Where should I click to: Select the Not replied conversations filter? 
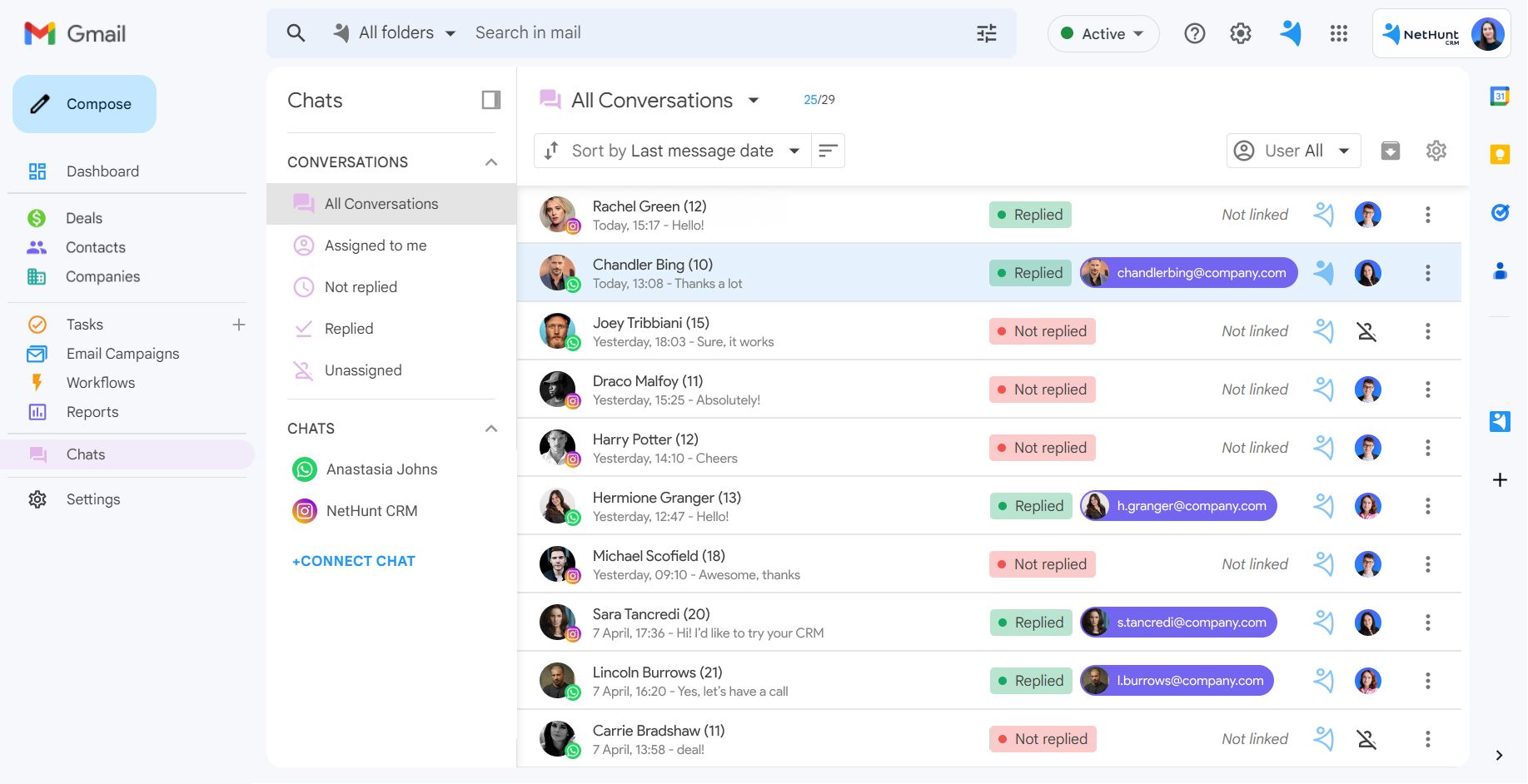coord(361,287)
